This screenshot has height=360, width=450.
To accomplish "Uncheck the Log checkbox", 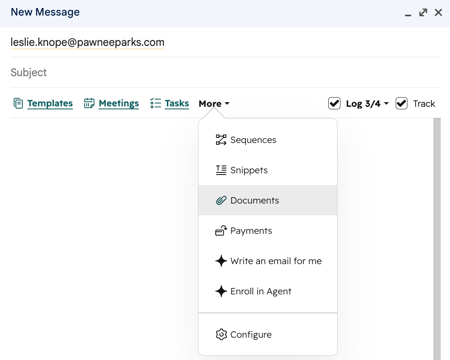I will click(x=334, y=103).
